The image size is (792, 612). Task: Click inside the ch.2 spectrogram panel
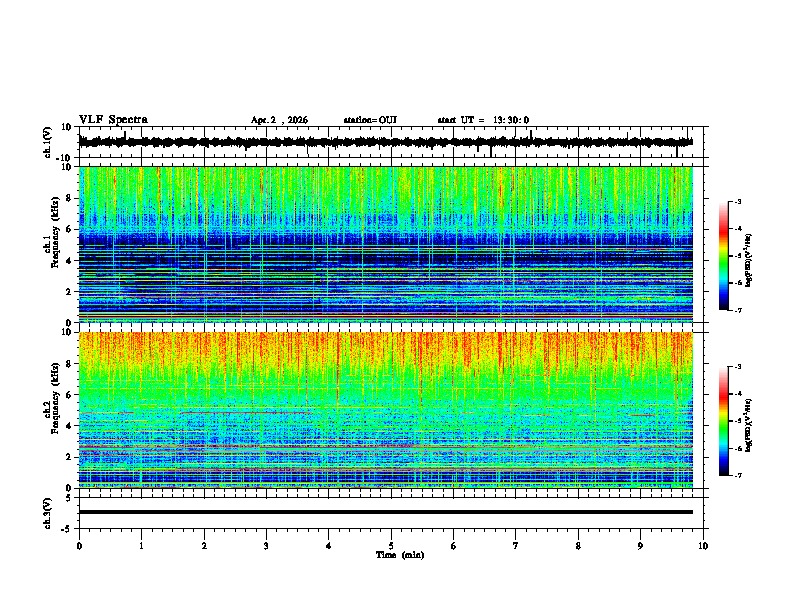coord(386,410)
